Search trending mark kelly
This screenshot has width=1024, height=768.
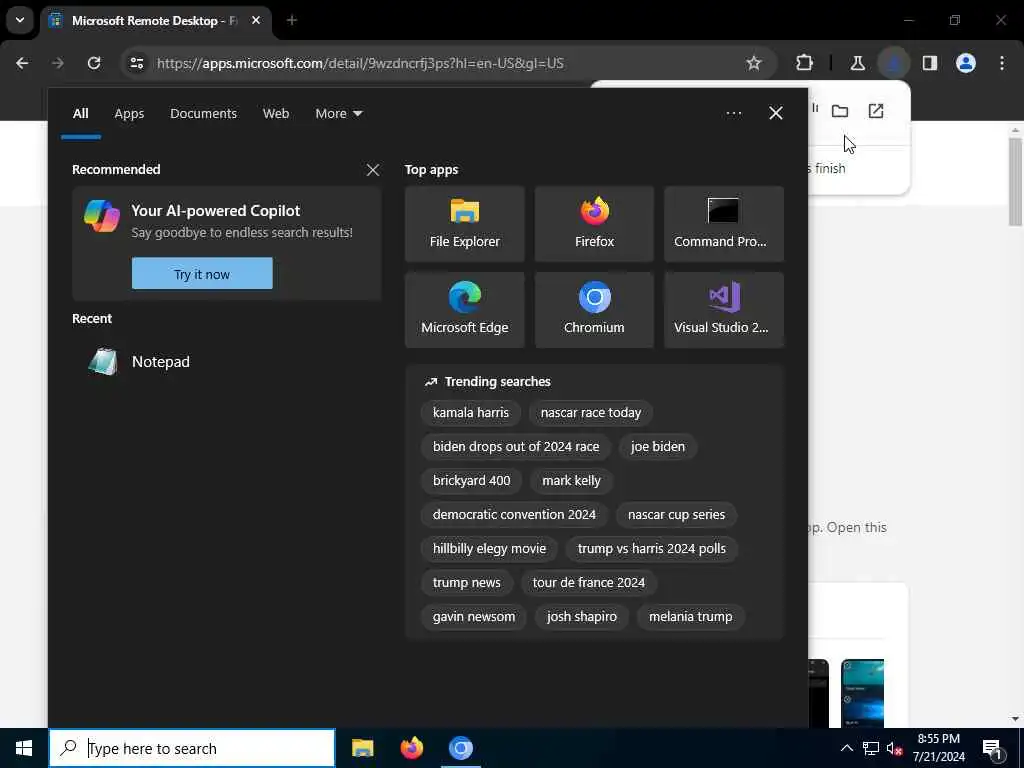(571, 481)
